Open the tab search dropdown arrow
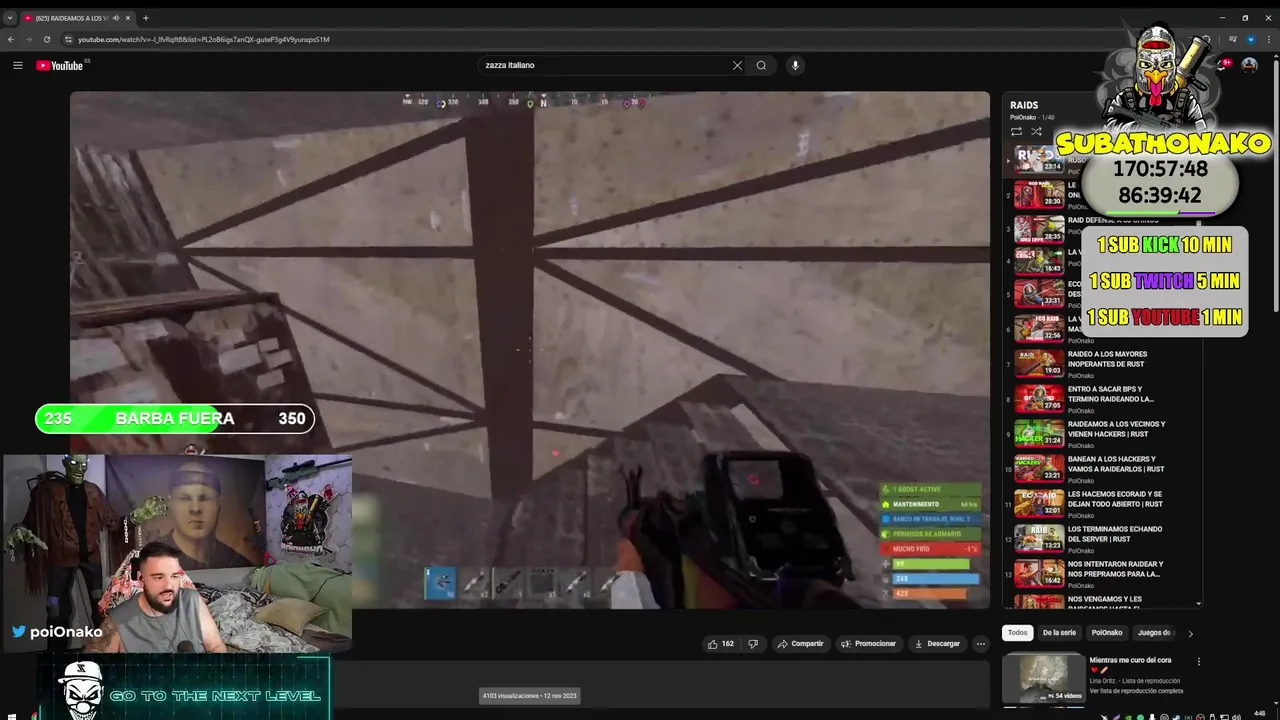Screen dimensions: 1280x720 pyautogui.click(x=10, y=18)
